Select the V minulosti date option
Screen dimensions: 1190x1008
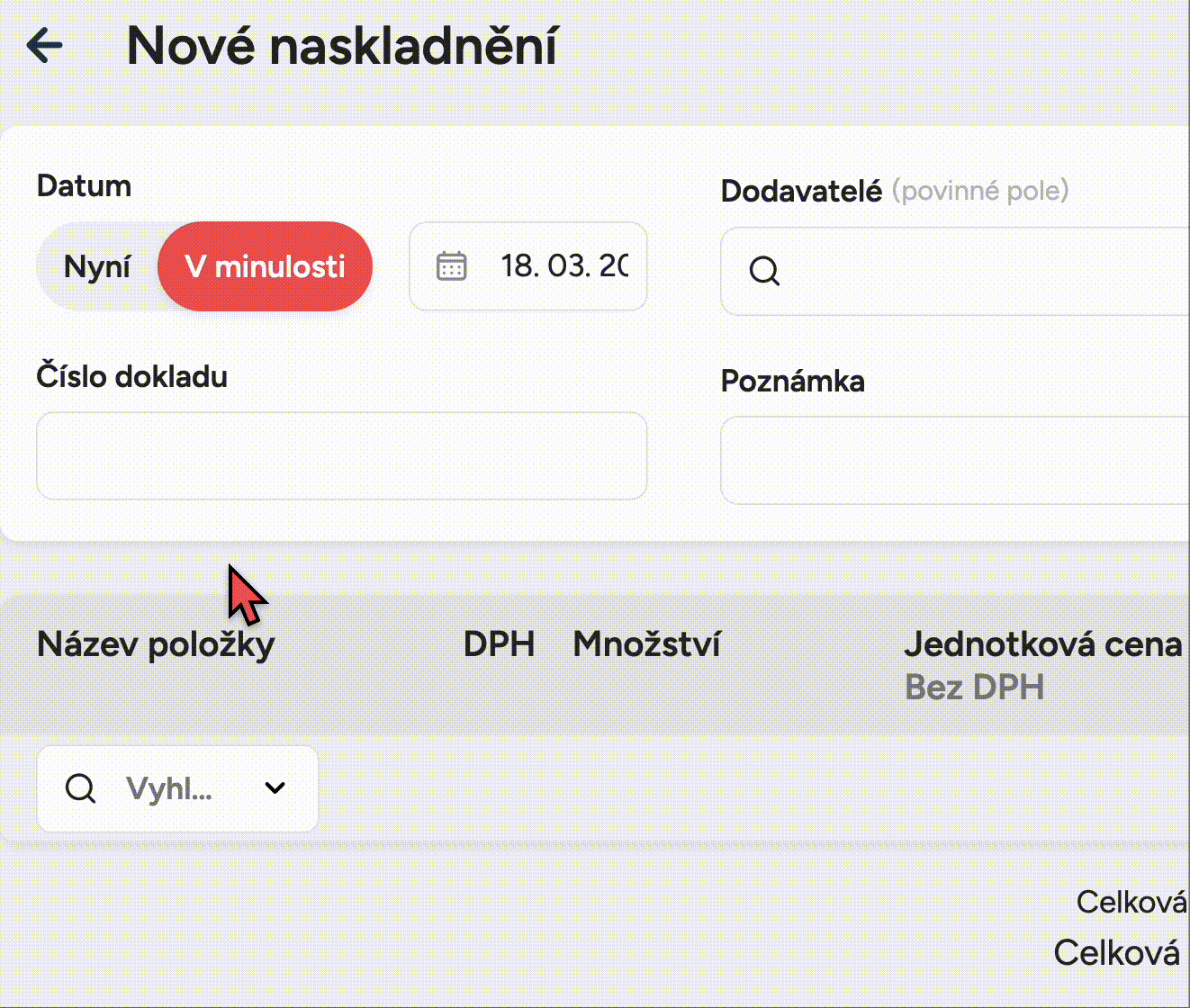(x=265, y=266)
